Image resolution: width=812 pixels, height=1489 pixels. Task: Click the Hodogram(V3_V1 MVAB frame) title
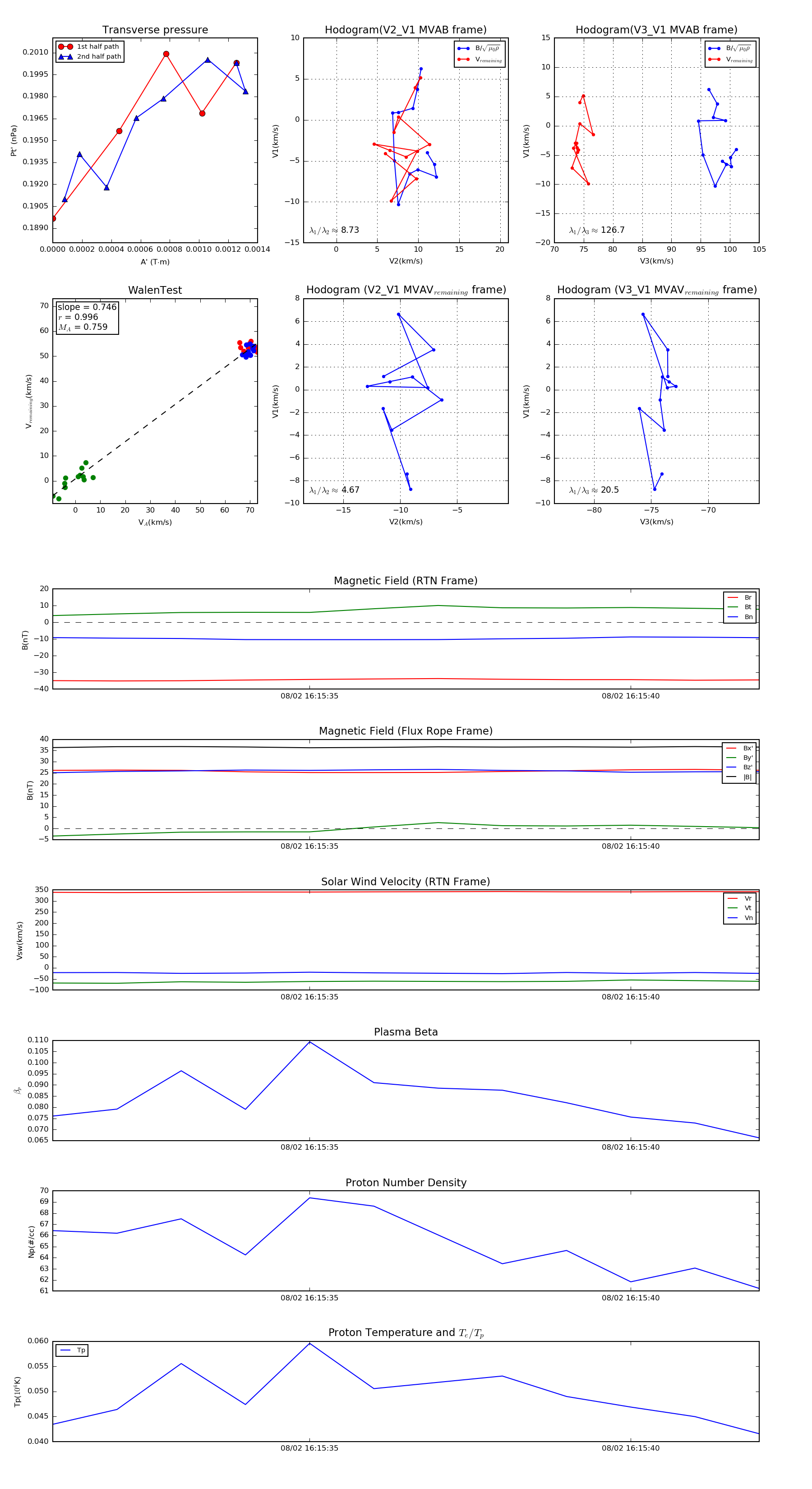click(x=656, y=29)
